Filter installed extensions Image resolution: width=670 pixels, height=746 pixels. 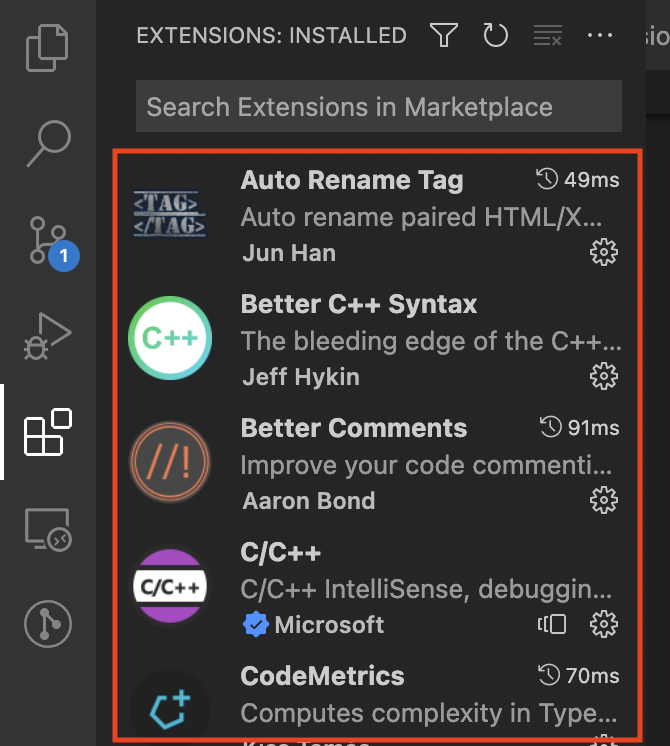(444, 35)
